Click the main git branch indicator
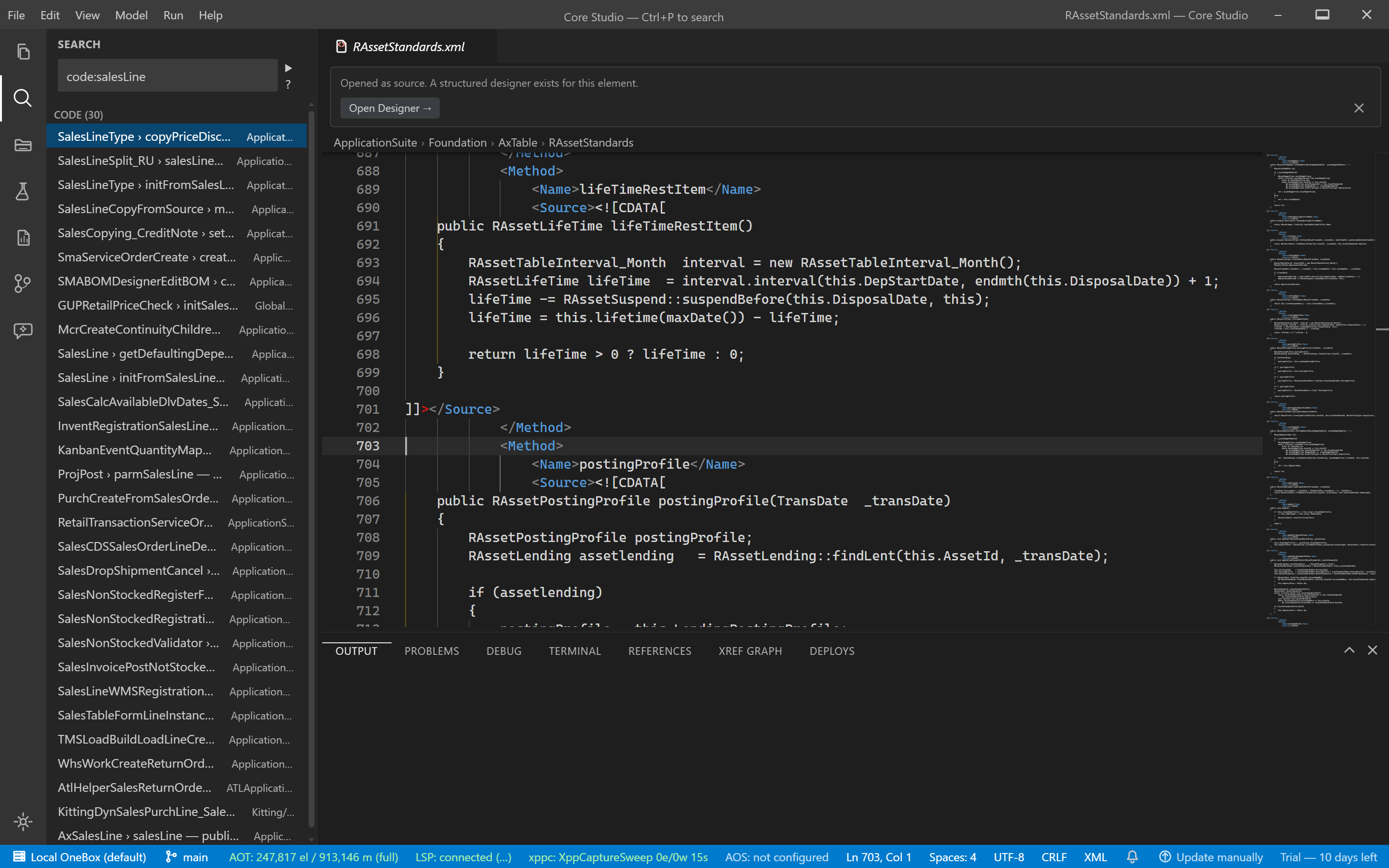The image size is (1389, 868). pos(187,856)
